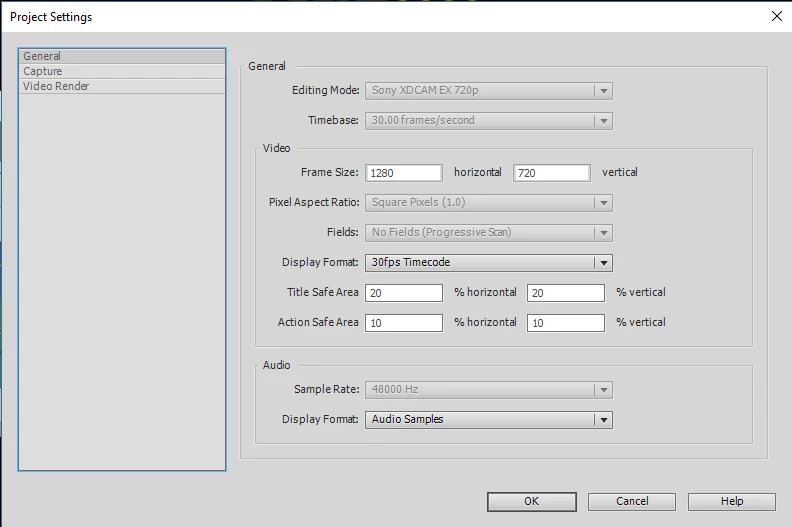Image resolution: width=792 pixels, height=527 pixels.
Task: Confirm settings with the OK button
Action: coord(531,502)
